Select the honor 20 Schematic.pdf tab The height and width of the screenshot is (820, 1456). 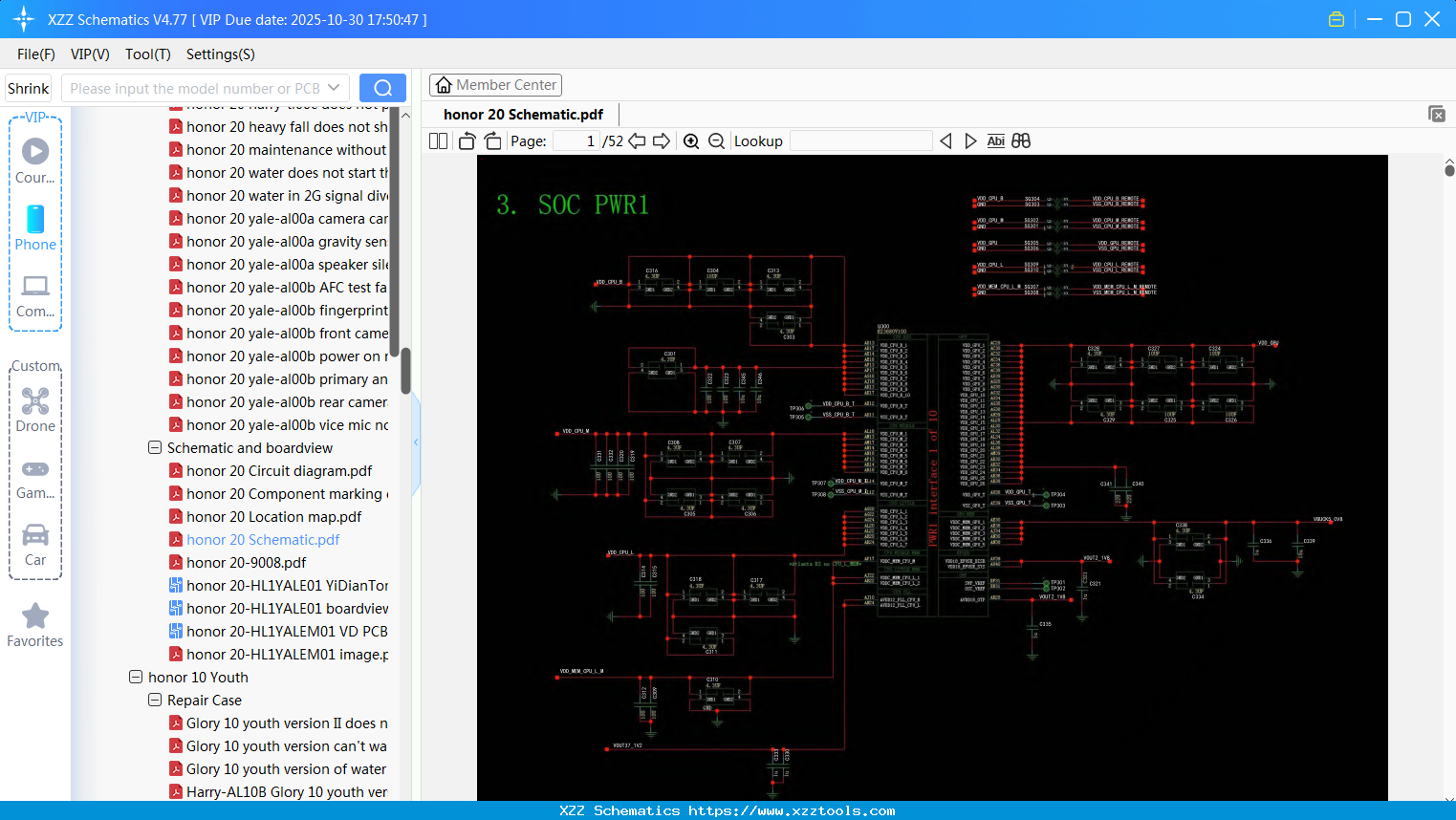point(523,115)
